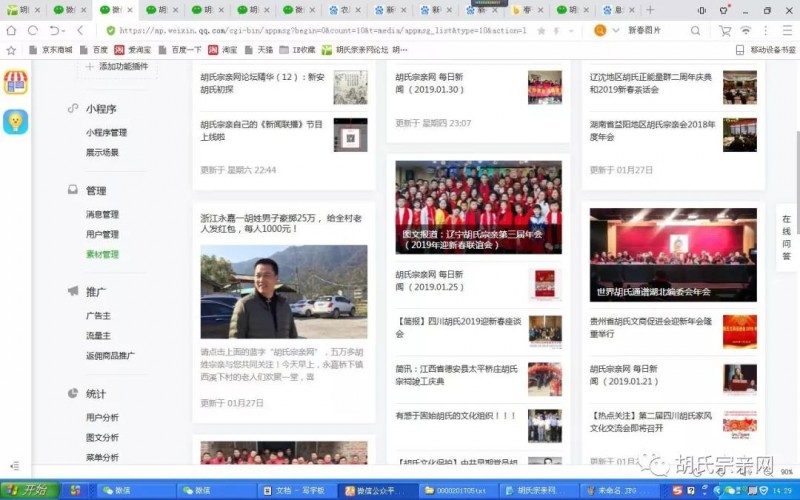Open a new tab with plus button
Image resolution: width=800 pixels, height=500 pixels.
650,10
